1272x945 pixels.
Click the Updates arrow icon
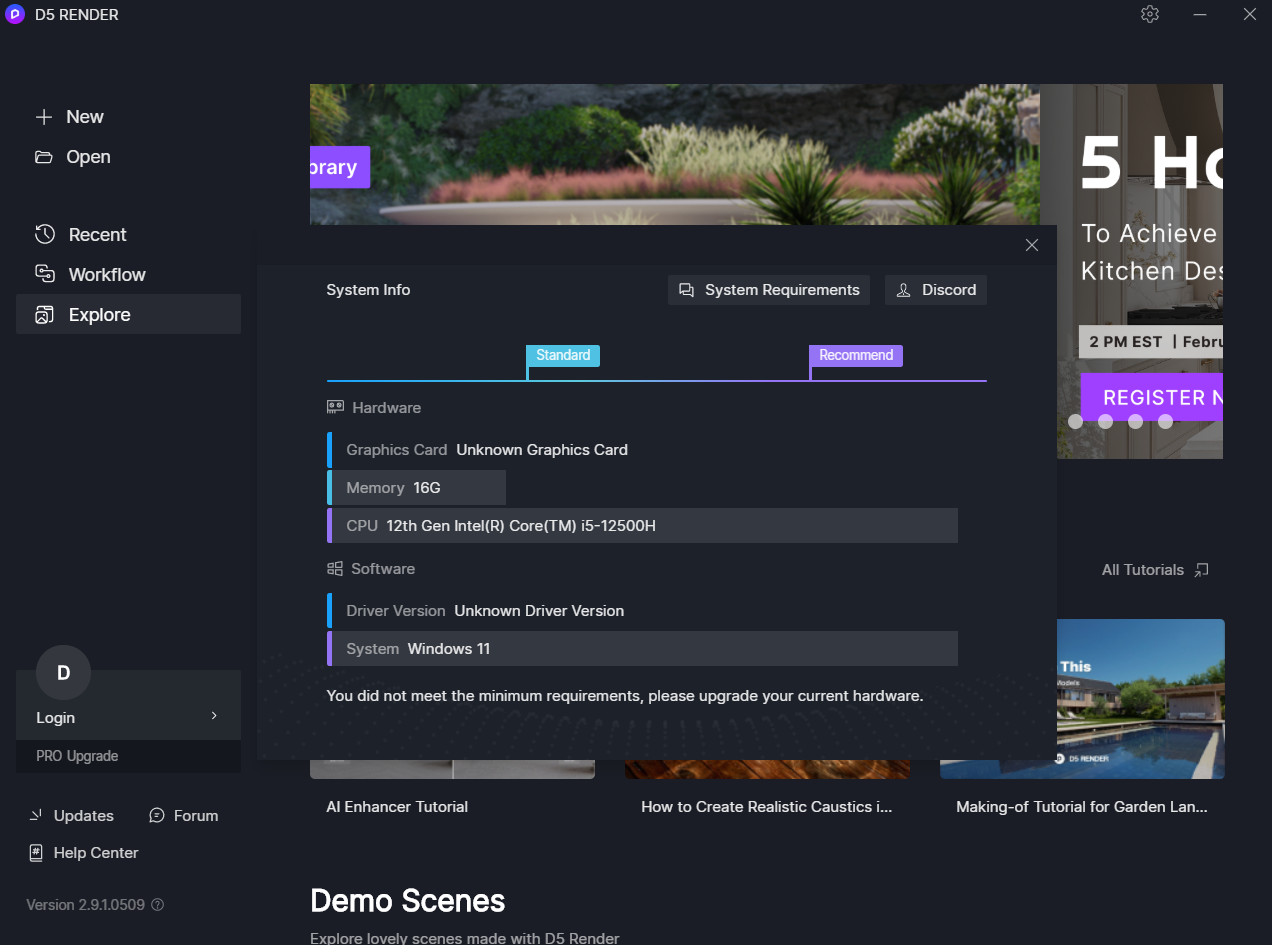coord(36,816)
